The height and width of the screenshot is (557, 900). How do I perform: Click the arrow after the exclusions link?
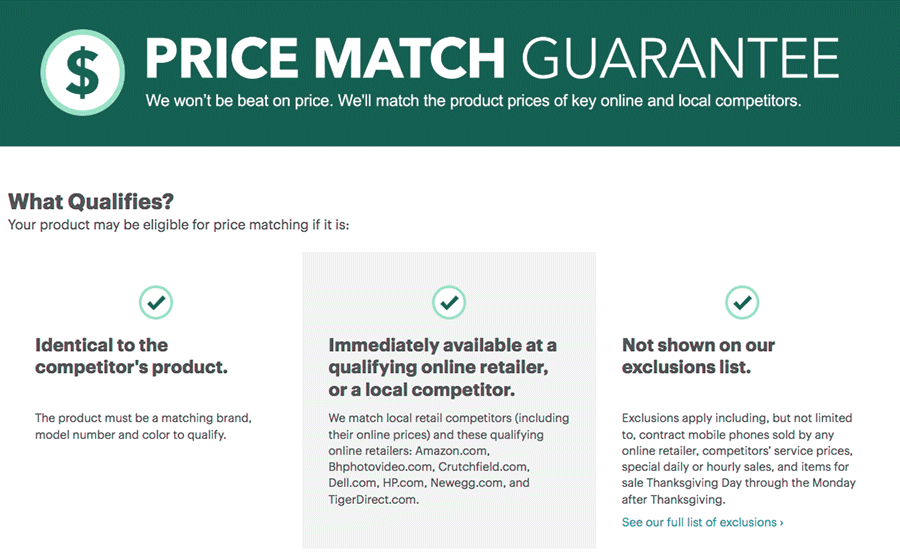781,522
